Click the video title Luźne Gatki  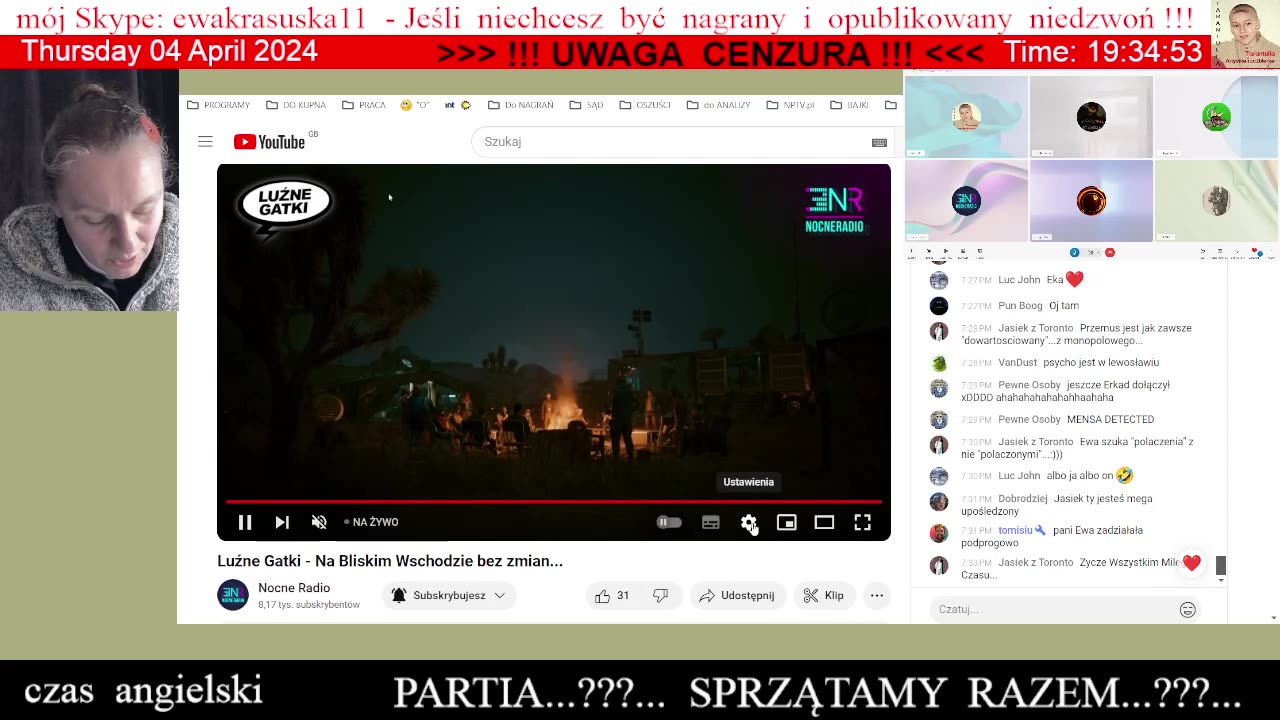point(390,561)
